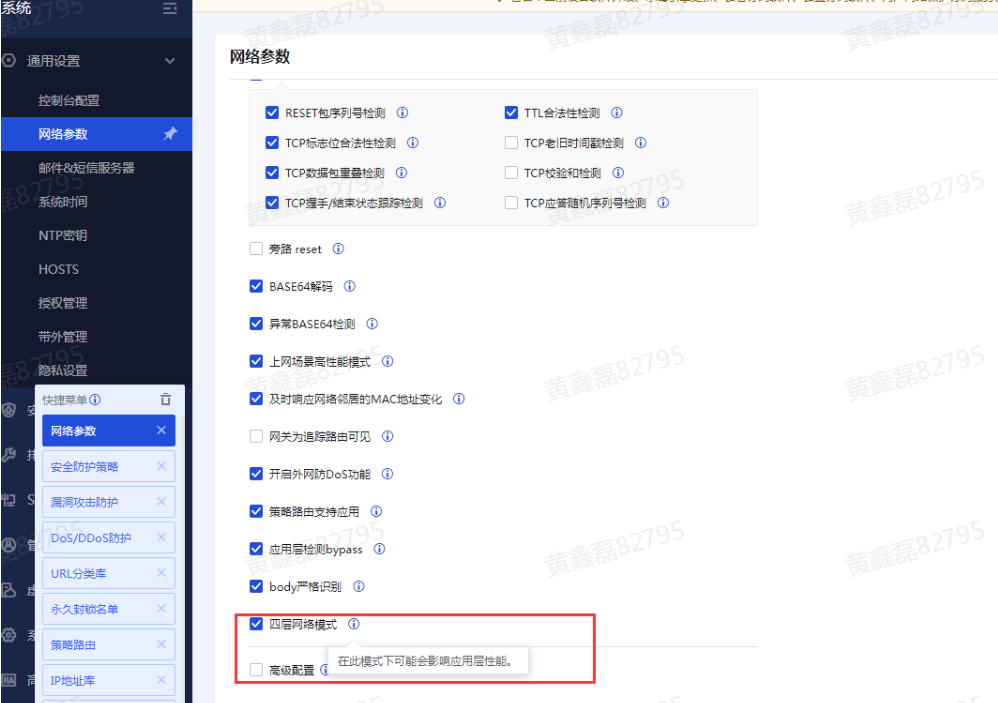Screen dimensions: 998x703
Task: Click info icon next to TCP校验和检测
Action: click(x=618, y=172)
